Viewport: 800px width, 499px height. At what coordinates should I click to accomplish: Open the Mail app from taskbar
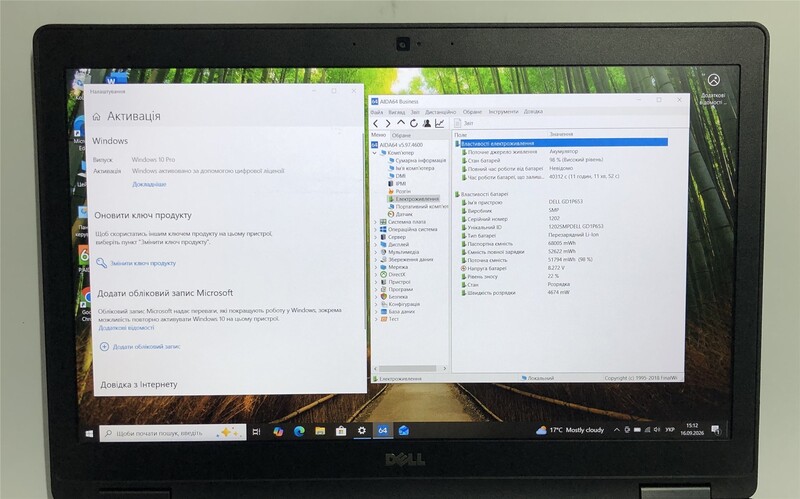coord(404,431)
